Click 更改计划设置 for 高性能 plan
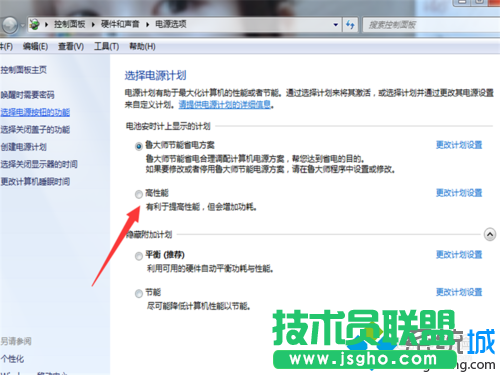Screen dimensions: 500x375 click(x=459, y=193)
